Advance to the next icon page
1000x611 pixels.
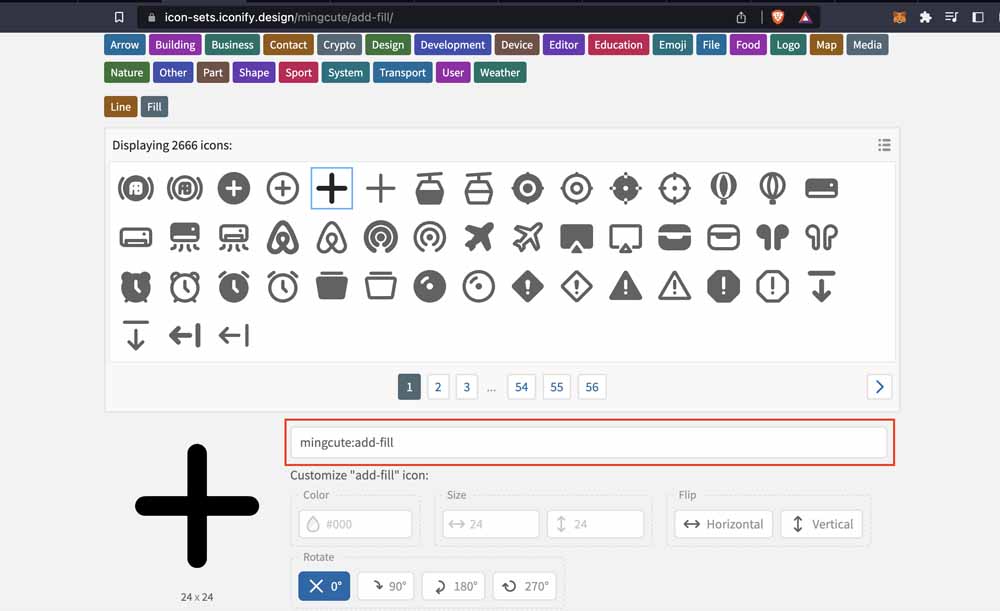[878, 386]
